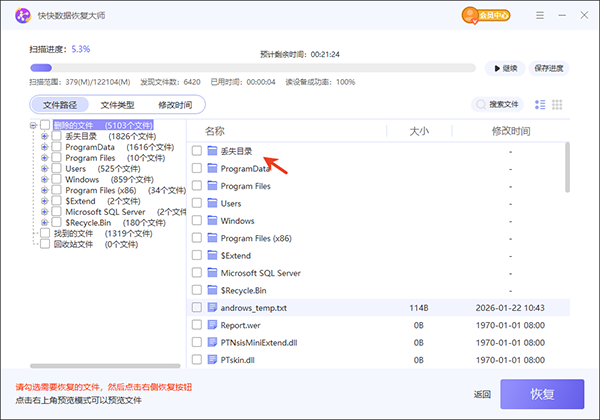Image resolution: width=600 pixels, height=420 pixels.
Task: Click folder icon of Users in file list
Action: point(212,203)
